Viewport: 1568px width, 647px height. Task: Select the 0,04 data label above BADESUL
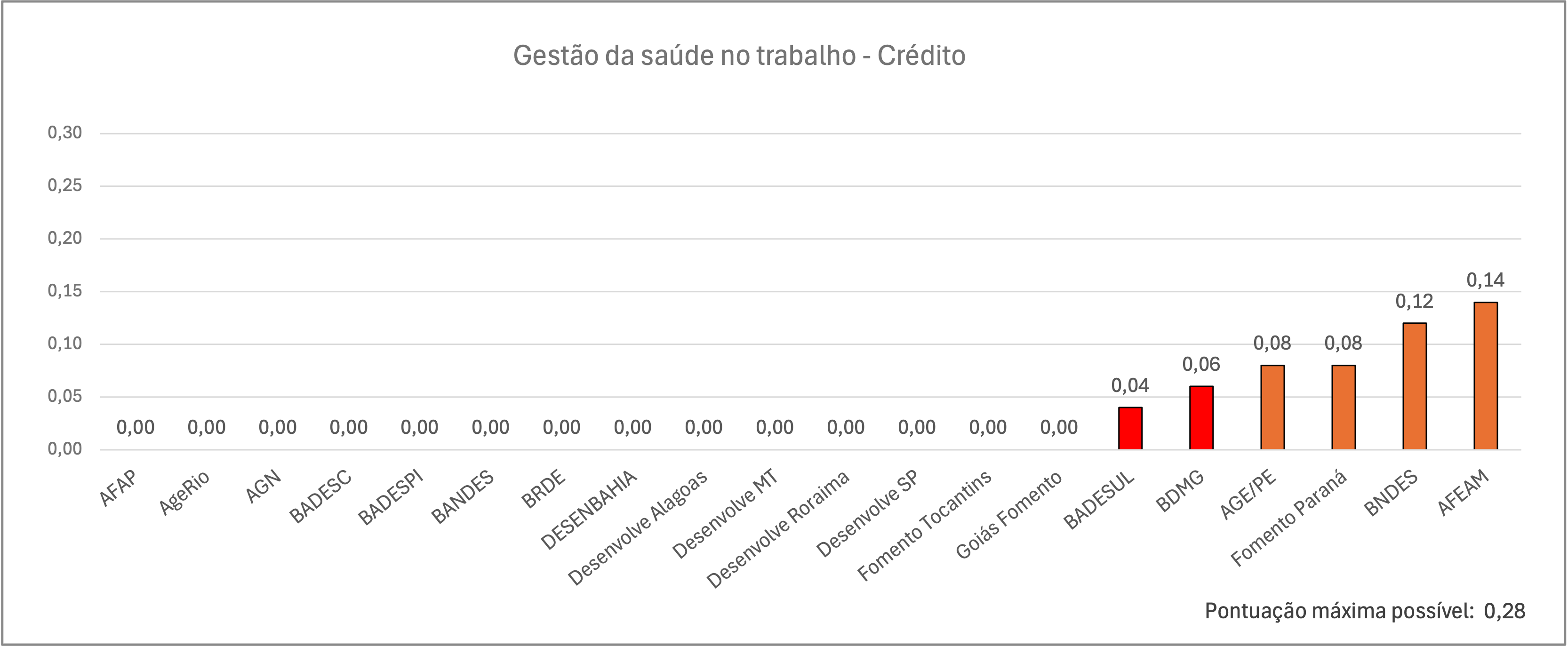pyautogui.click(x=1130, y=385)
